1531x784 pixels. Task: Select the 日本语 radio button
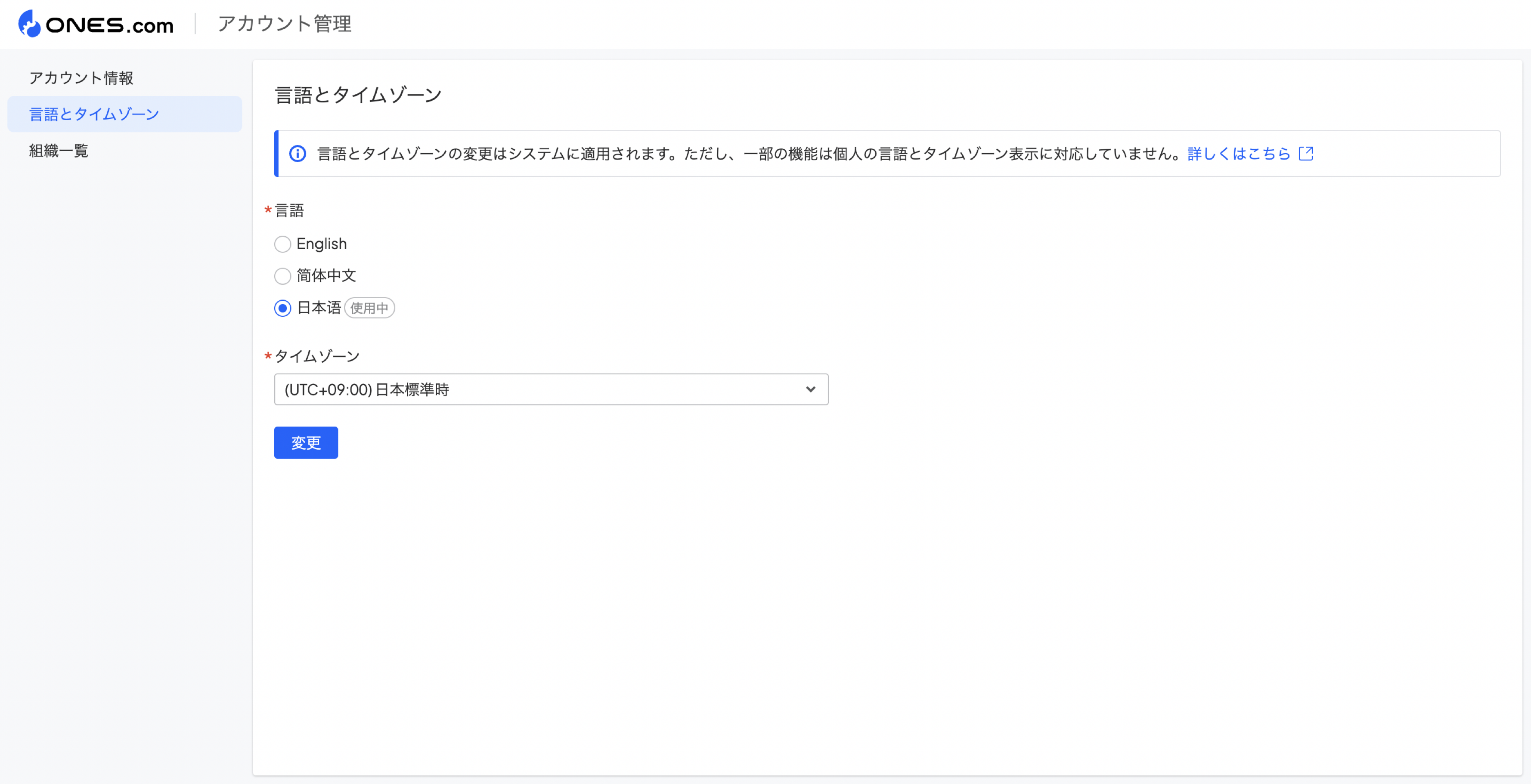tap(282, 308)
